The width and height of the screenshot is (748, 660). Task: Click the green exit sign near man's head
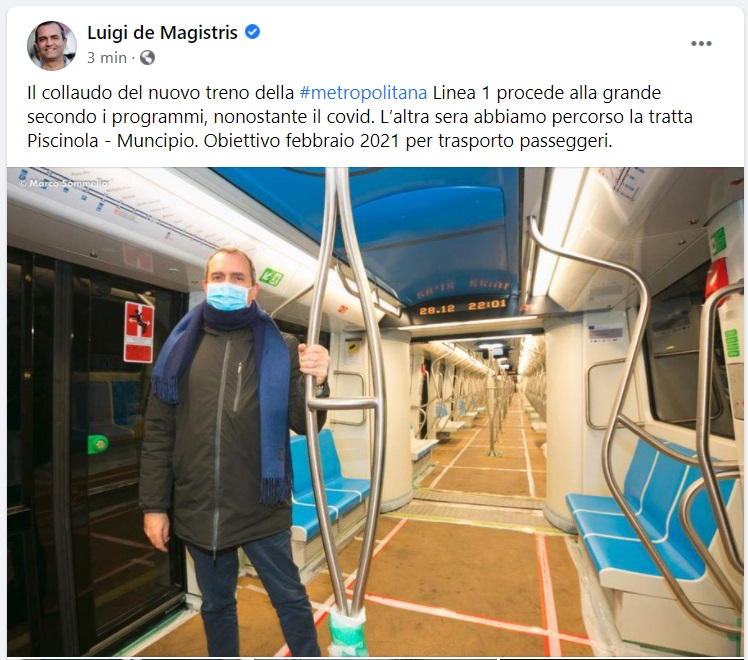coord(271,277)
